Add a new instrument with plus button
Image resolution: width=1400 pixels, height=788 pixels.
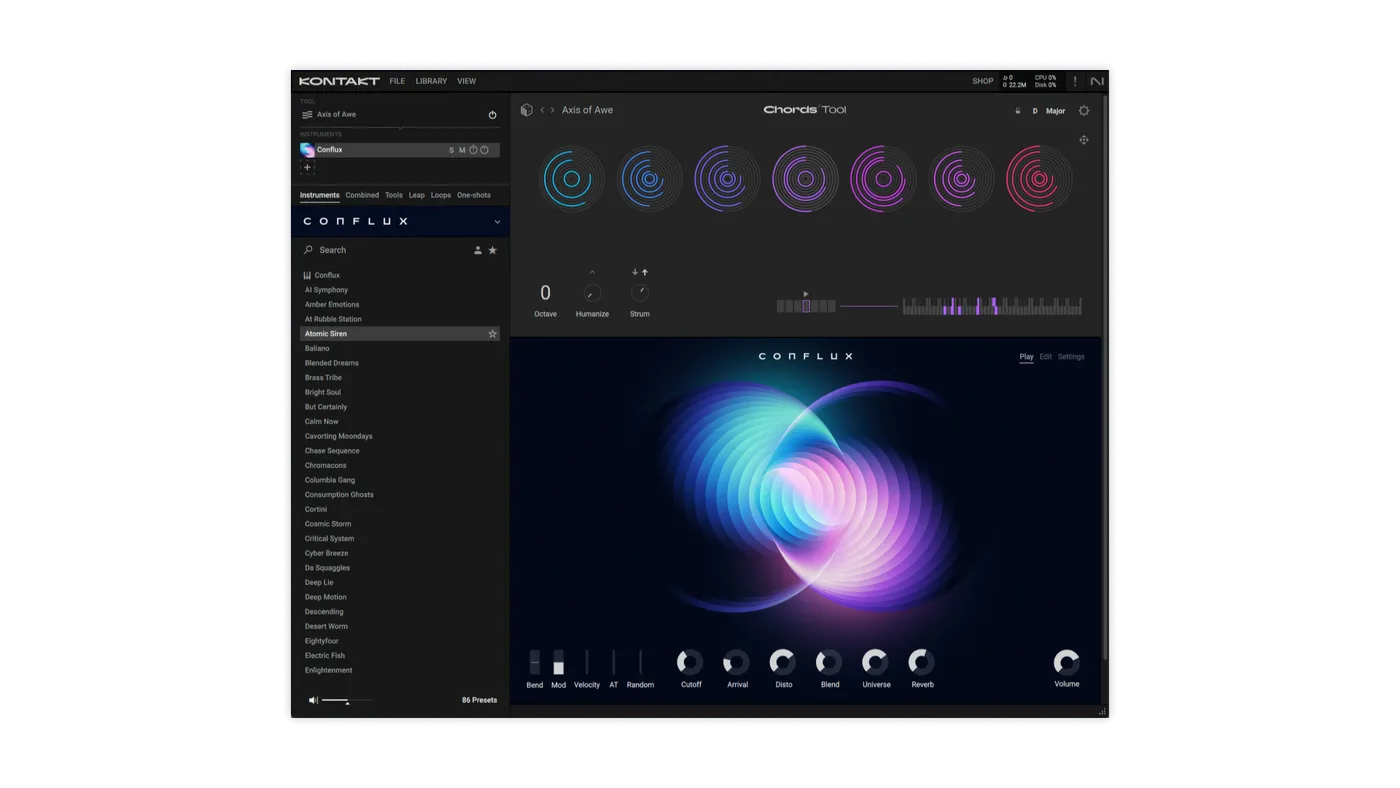coord(307,168)
